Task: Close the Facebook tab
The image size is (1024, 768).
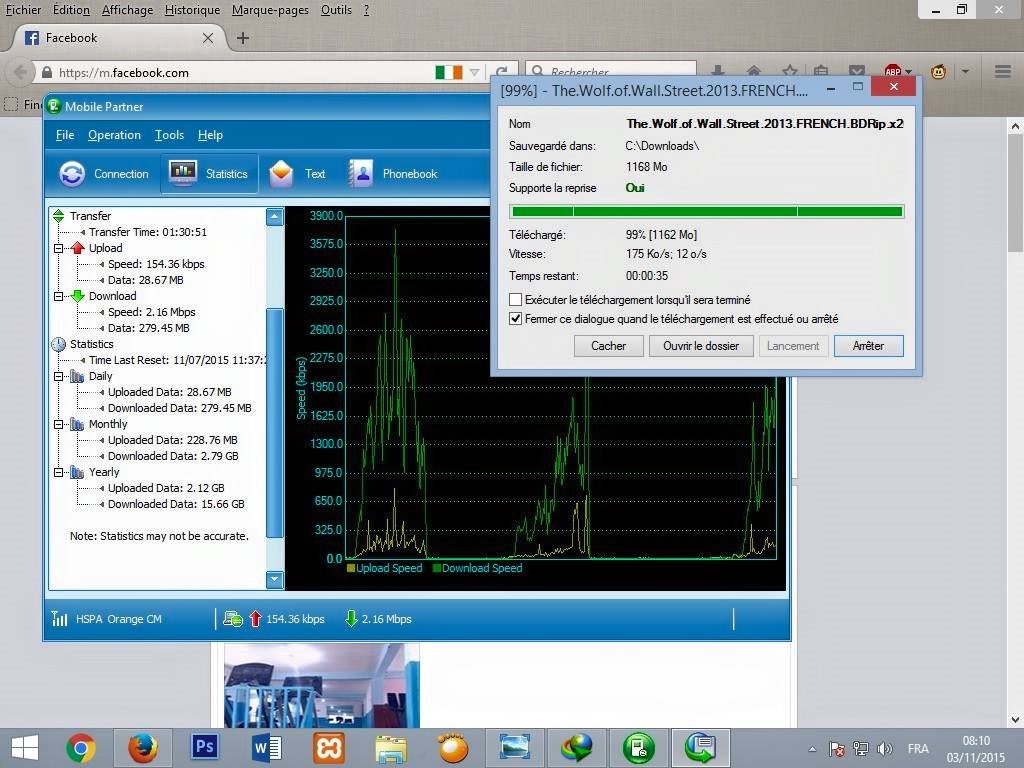Action: coord(208,38)
